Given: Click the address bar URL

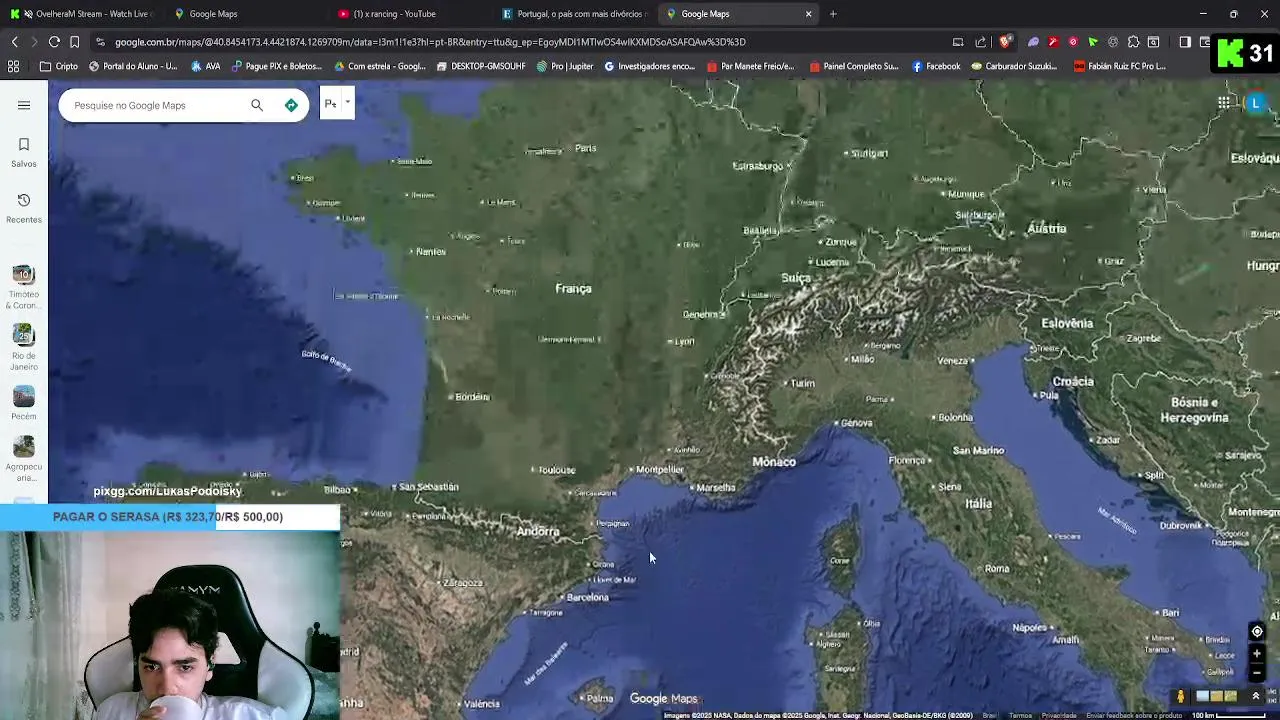Looking at the screenshot, I should 430,42.
